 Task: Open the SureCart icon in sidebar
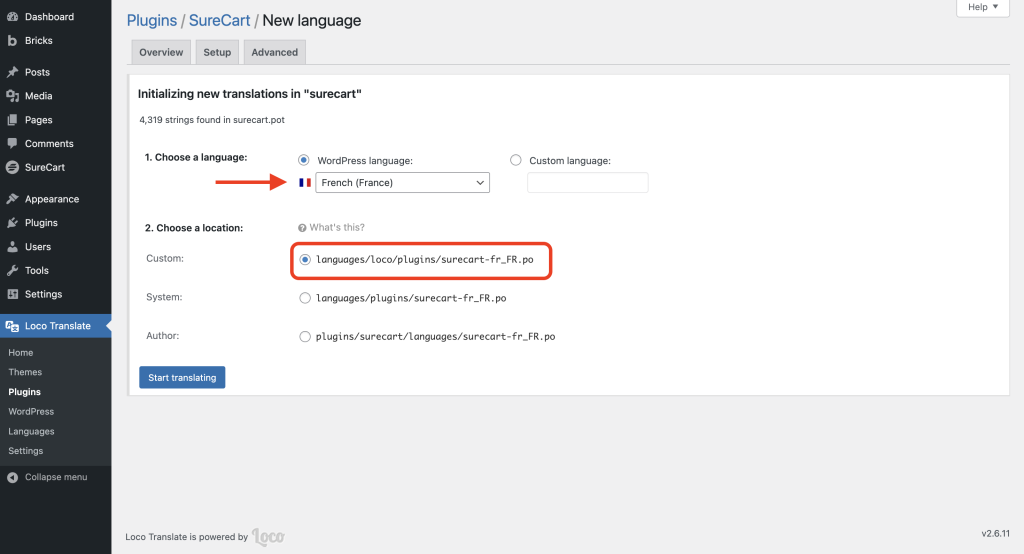pos(12,167)
